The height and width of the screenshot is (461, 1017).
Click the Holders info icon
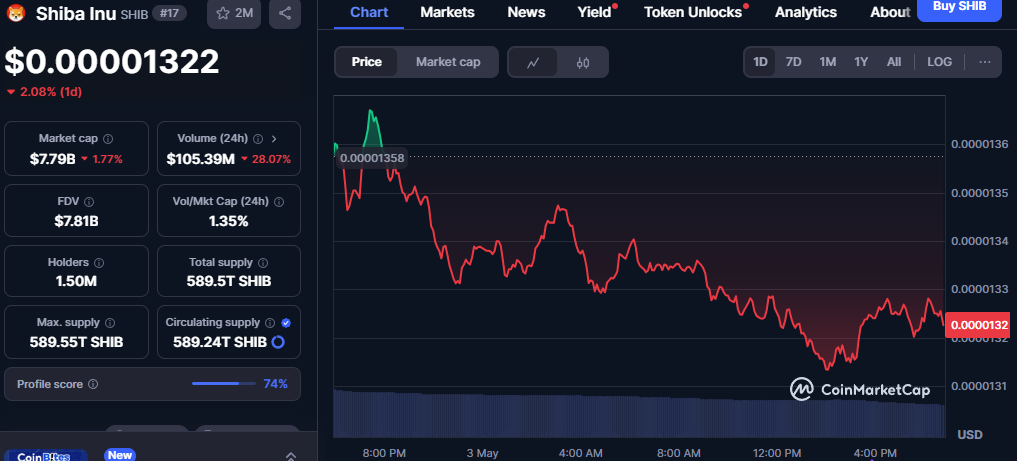[99, 263]
